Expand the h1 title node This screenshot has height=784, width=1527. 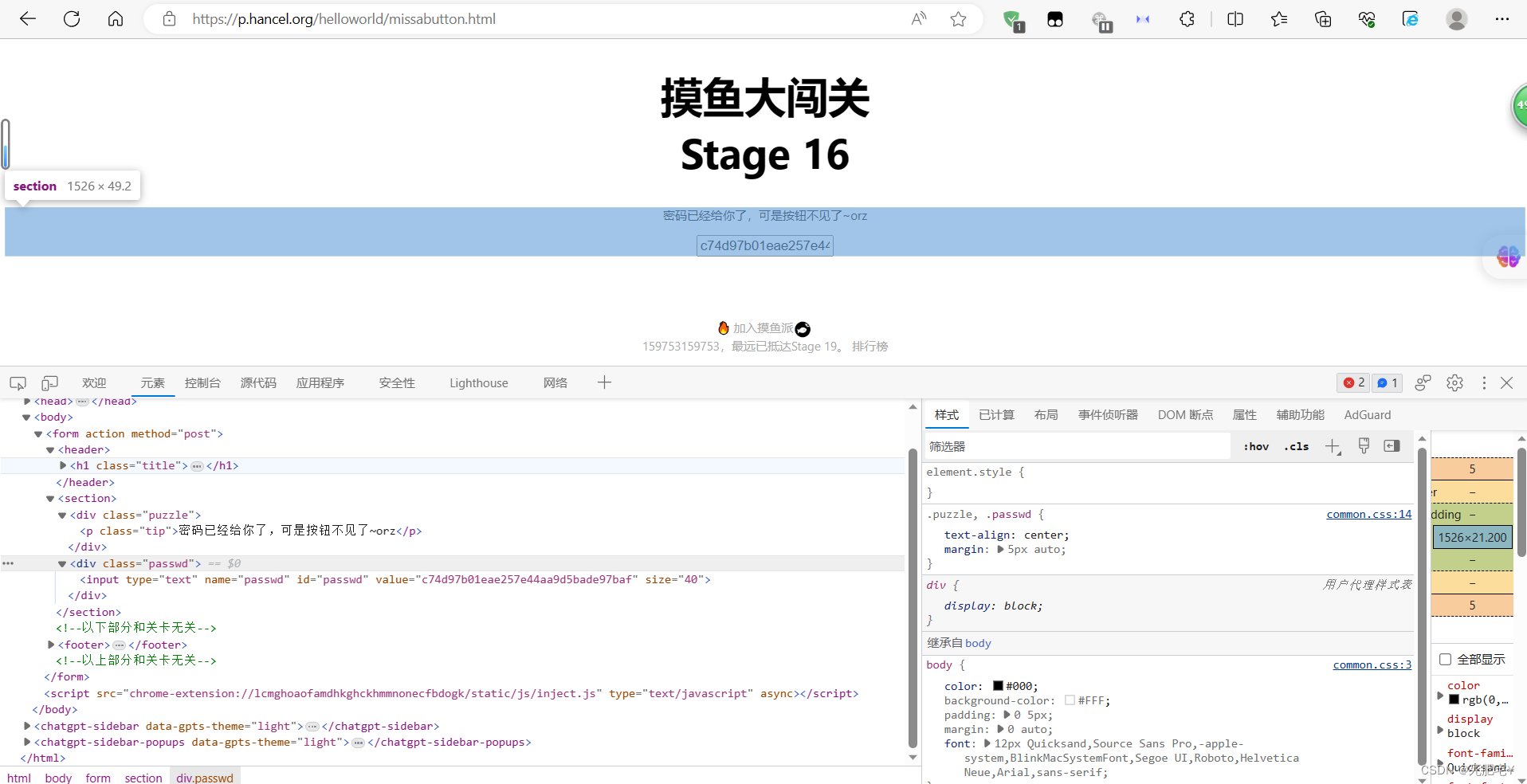click(x=63, y=466)
